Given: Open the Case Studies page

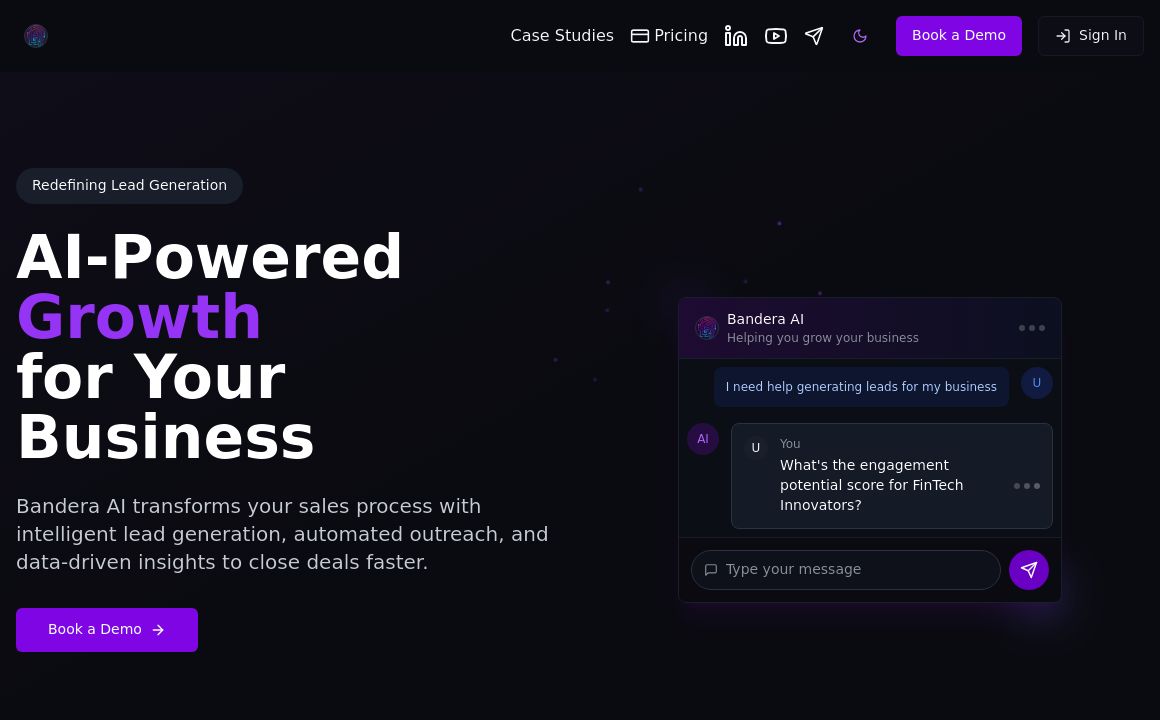Looking at the screenshot, I should click(562, 36).
